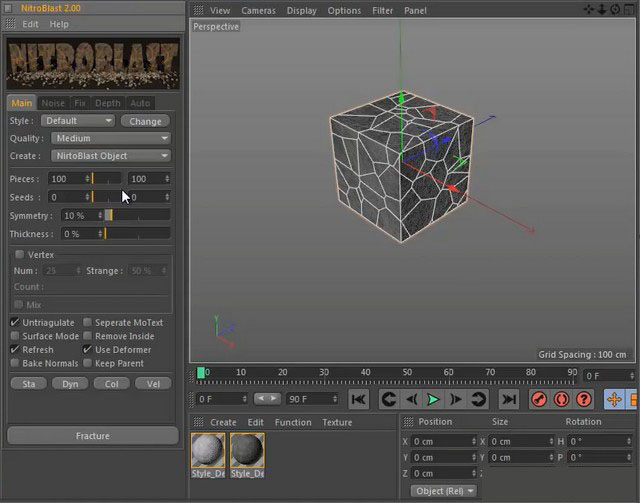Viewport: 640px width, 503px height.
Task: Open the Cameras viewport menu
Action: tap(258, 11)
